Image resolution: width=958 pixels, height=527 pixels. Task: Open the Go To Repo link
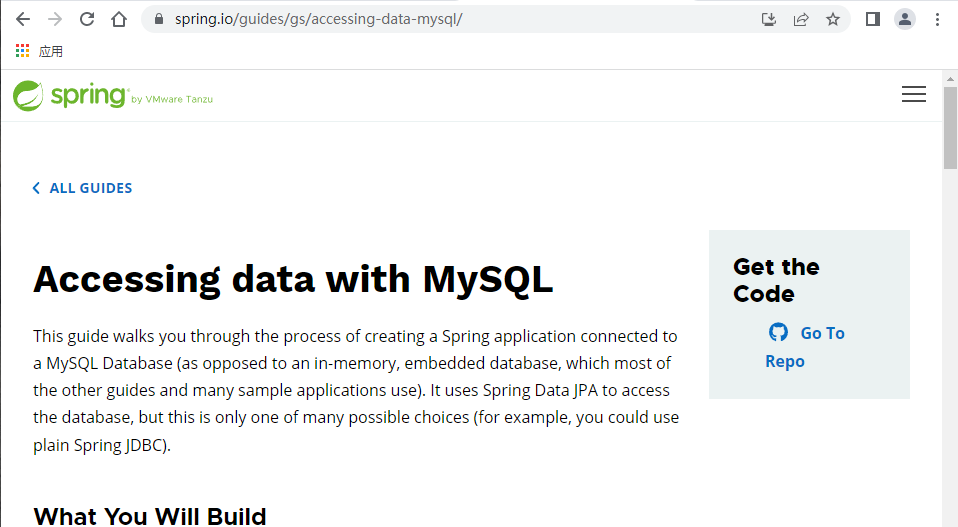pos(821,334)
